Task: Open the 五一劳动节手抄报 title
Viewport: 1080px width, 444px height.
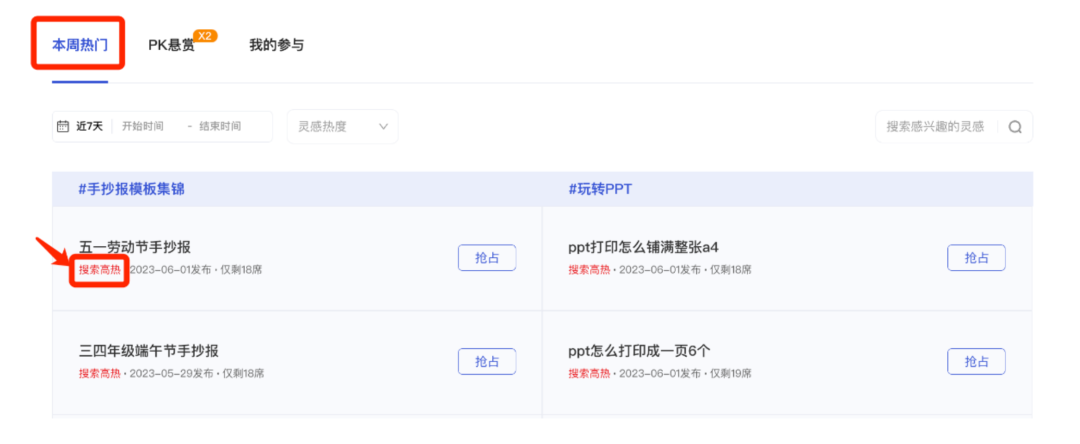Action: pyautogui.click(x=135, y=248)
